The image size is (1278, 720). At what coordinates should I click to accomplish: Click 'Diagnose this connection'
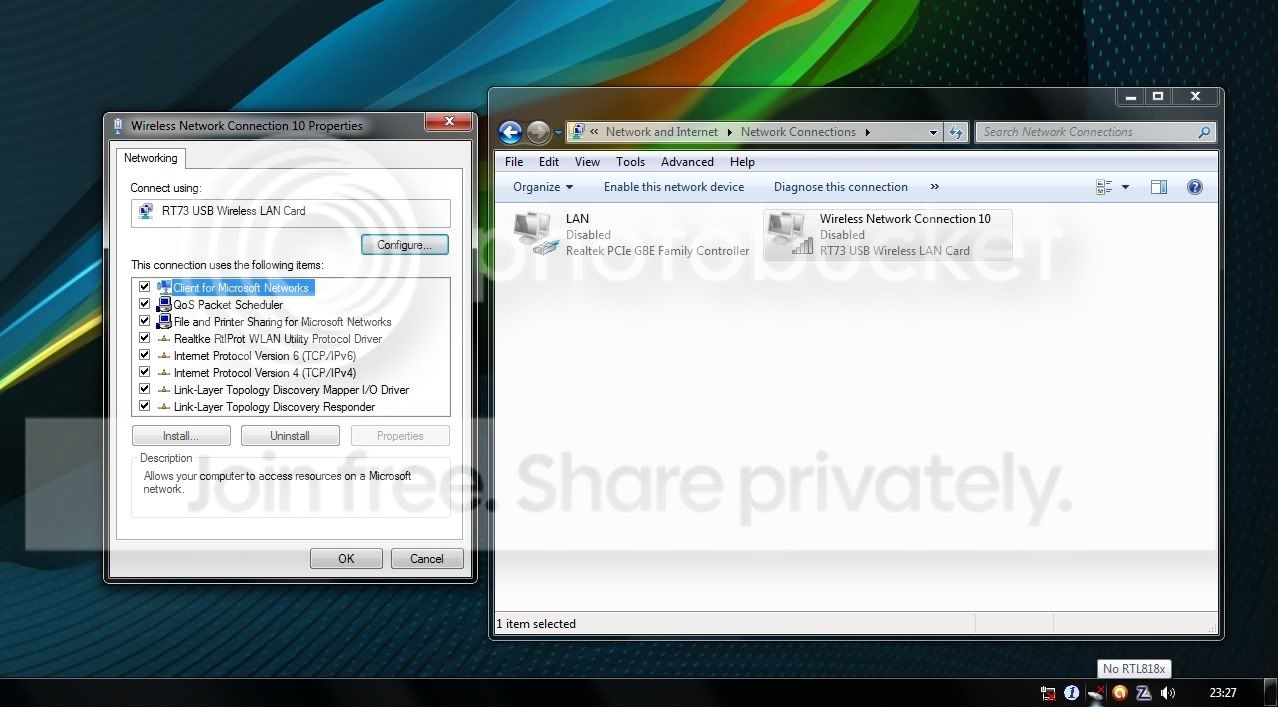pos(841,187)
